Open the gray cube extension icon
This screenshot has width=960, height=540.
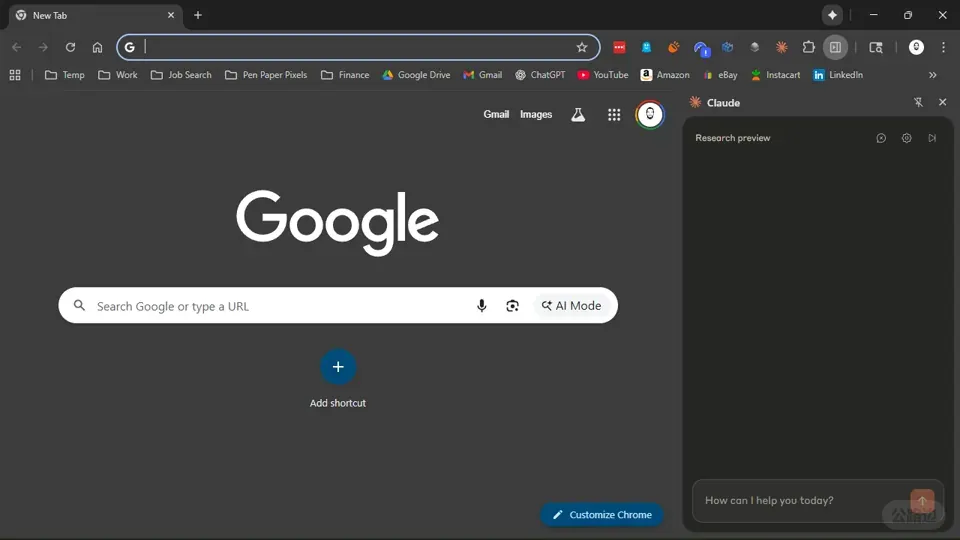tap(754, 47)
